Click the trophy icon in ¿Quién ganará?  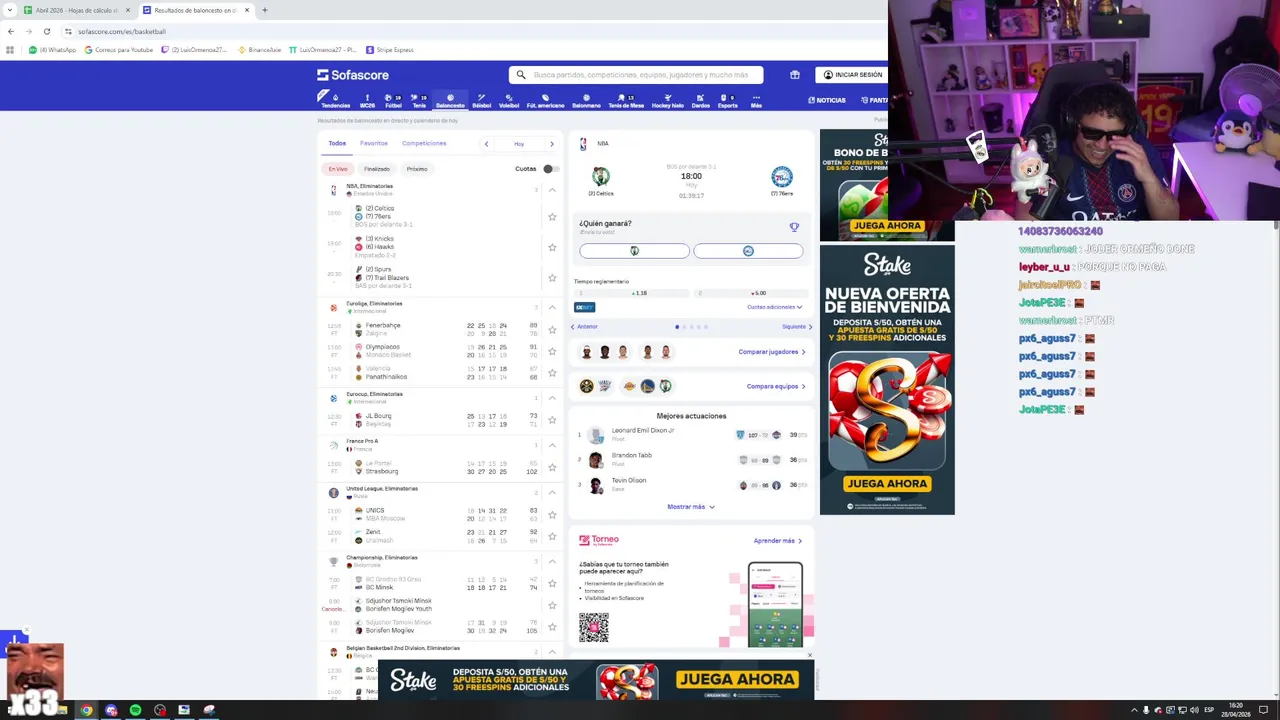point(794,227)
